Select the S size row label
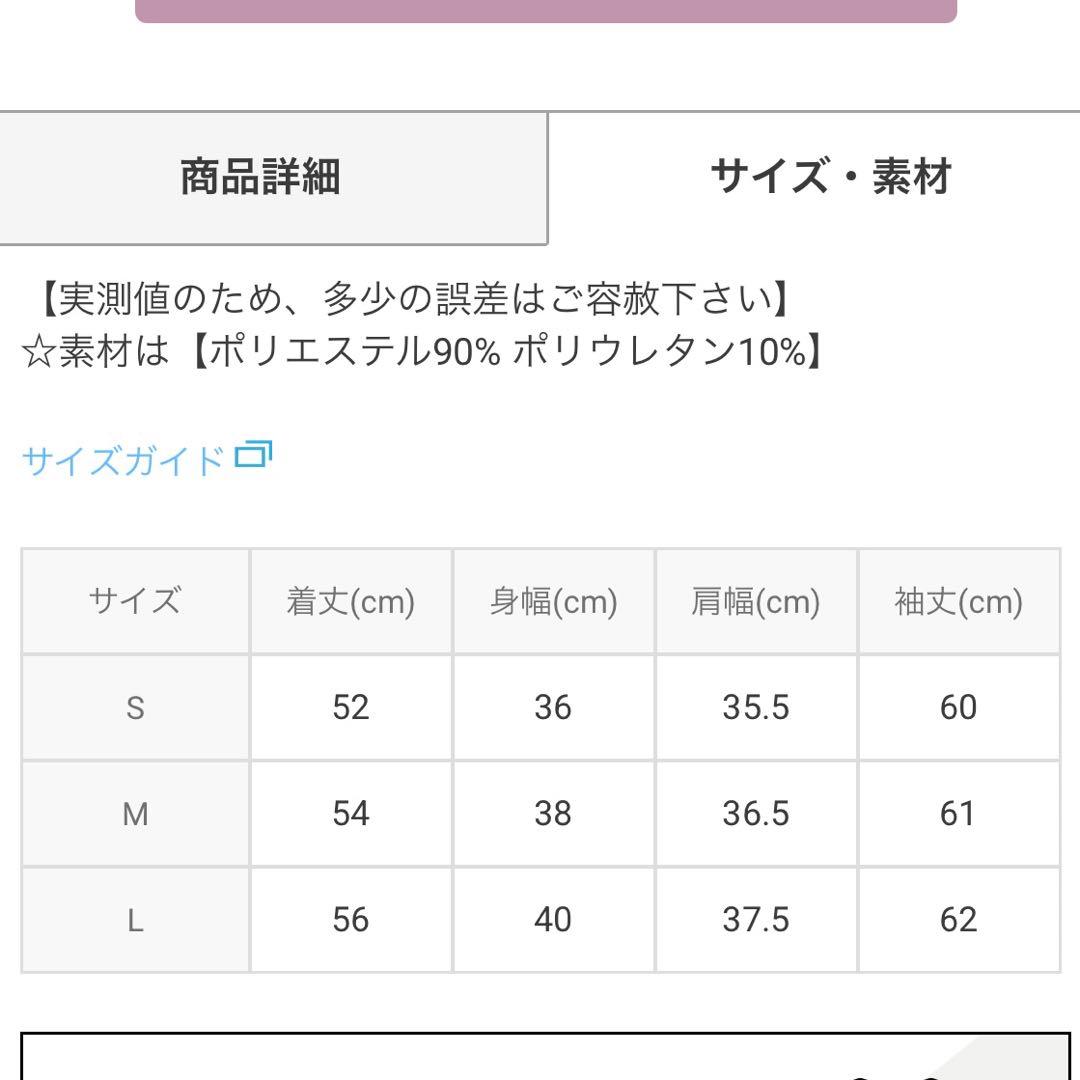The height and width of the screenshot is (1080, 1080). point(135,708)
